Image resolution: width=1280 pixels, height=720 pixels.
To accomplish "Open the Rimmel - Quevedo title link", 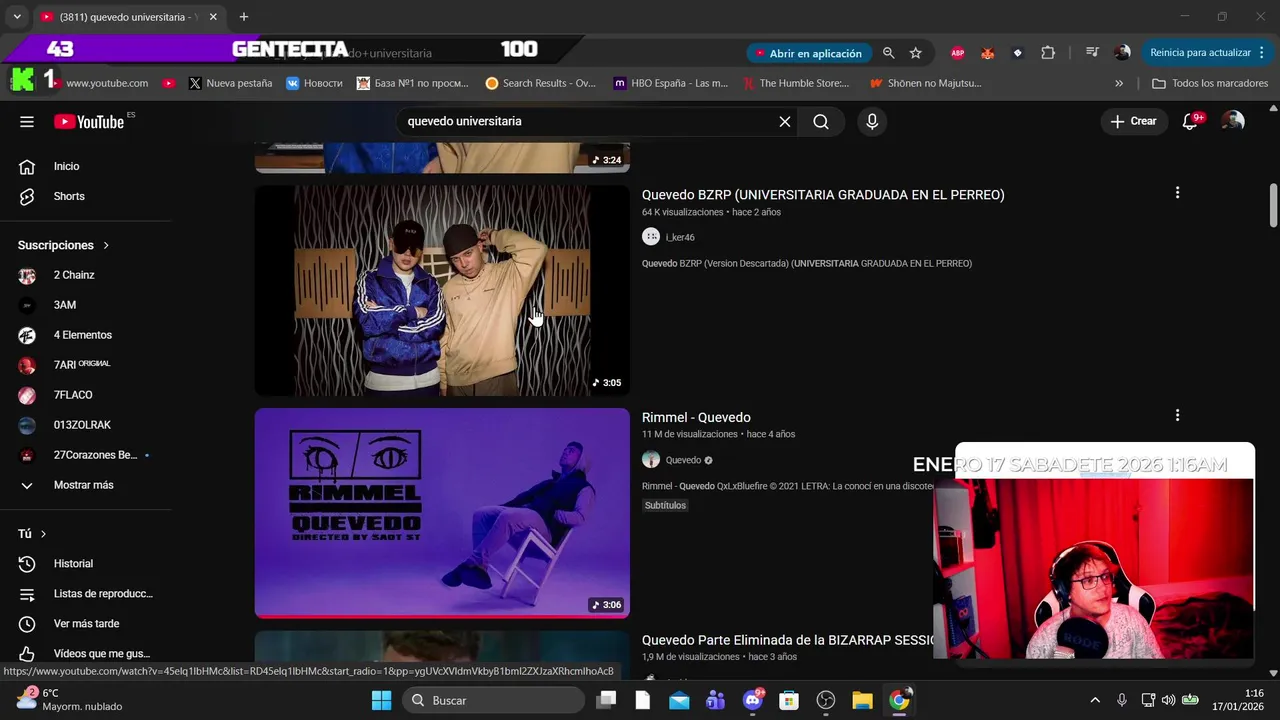I will pos(696,417).
